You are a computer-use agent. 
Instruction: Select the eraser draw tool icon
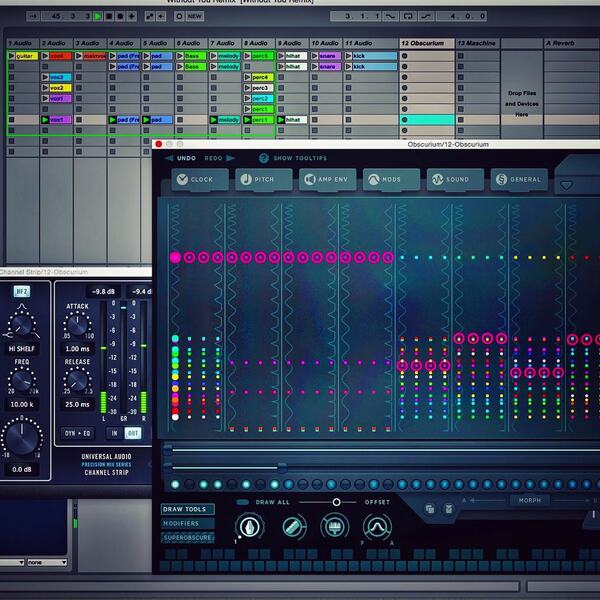[x=292, y=527]
